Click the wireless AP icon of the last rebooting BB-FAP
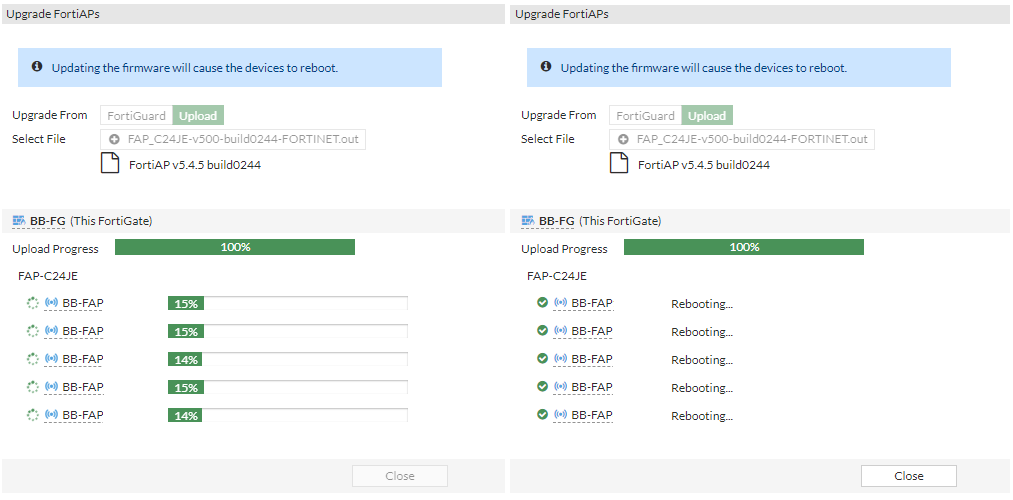This screenshot has height=500, width=1013. tap(561, 414)
